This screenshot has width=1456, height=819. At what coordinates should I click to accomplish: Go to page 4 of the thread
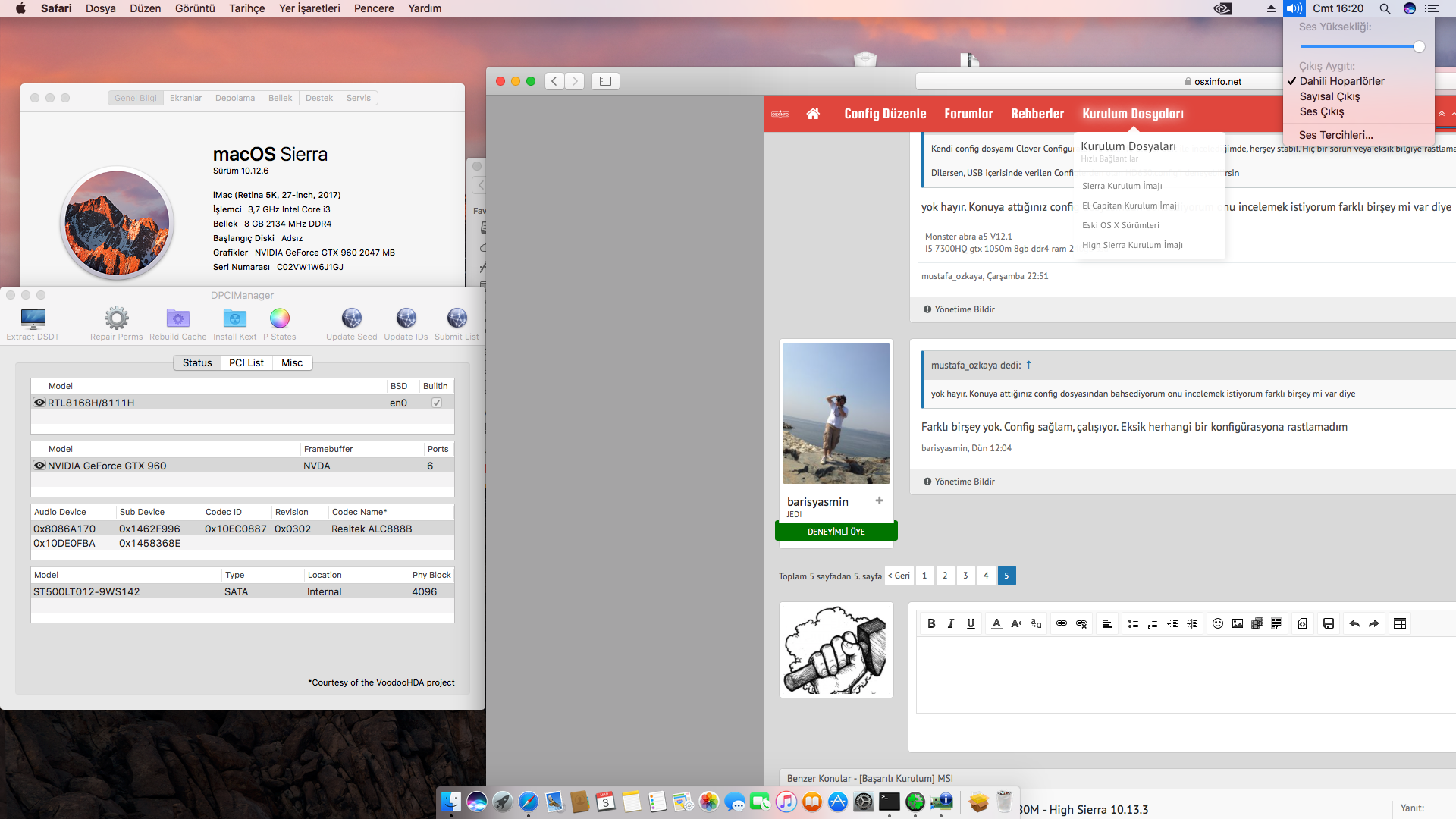click(x=986, y=576)
